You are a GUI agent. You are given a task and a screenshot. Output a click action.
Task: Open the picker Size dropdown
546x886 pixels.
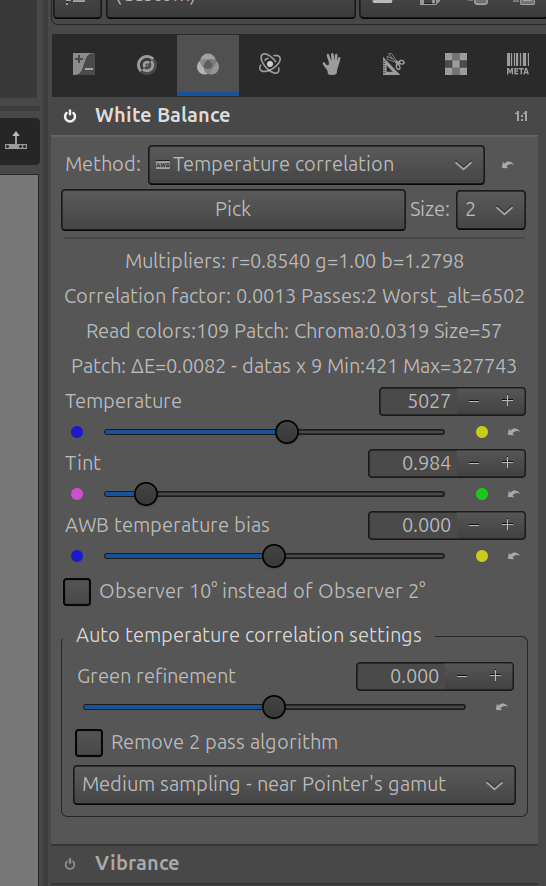pos(491,210)
